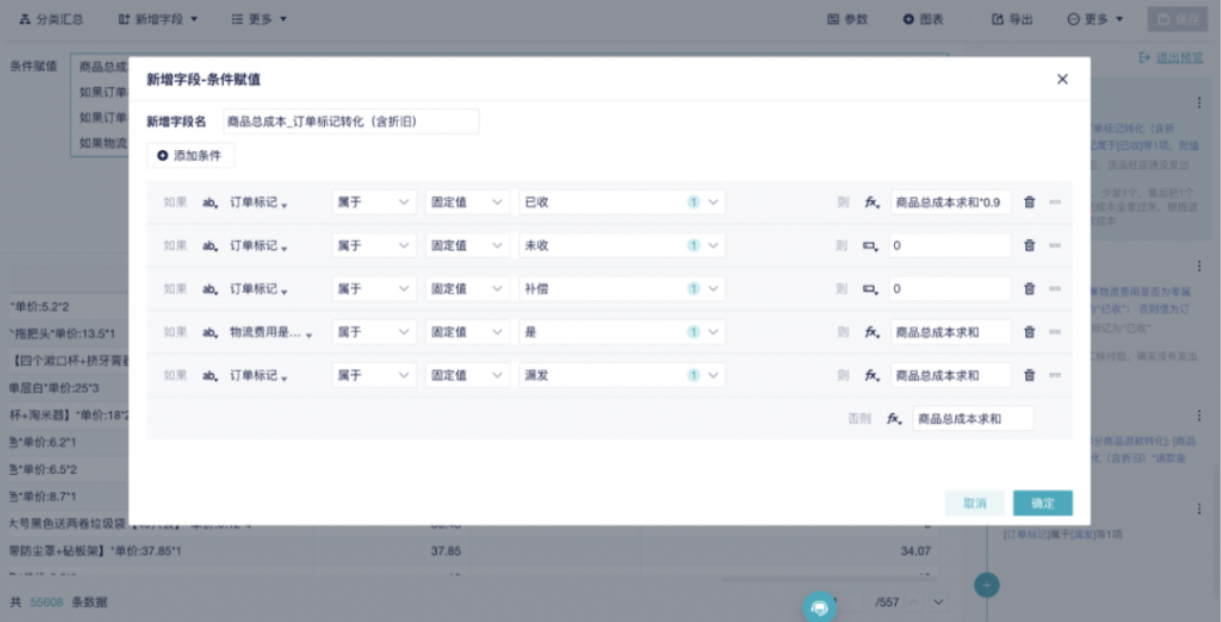Click the 添加条件 button
The width and height of the screenshot is (1221, 622).
[191, 156]
